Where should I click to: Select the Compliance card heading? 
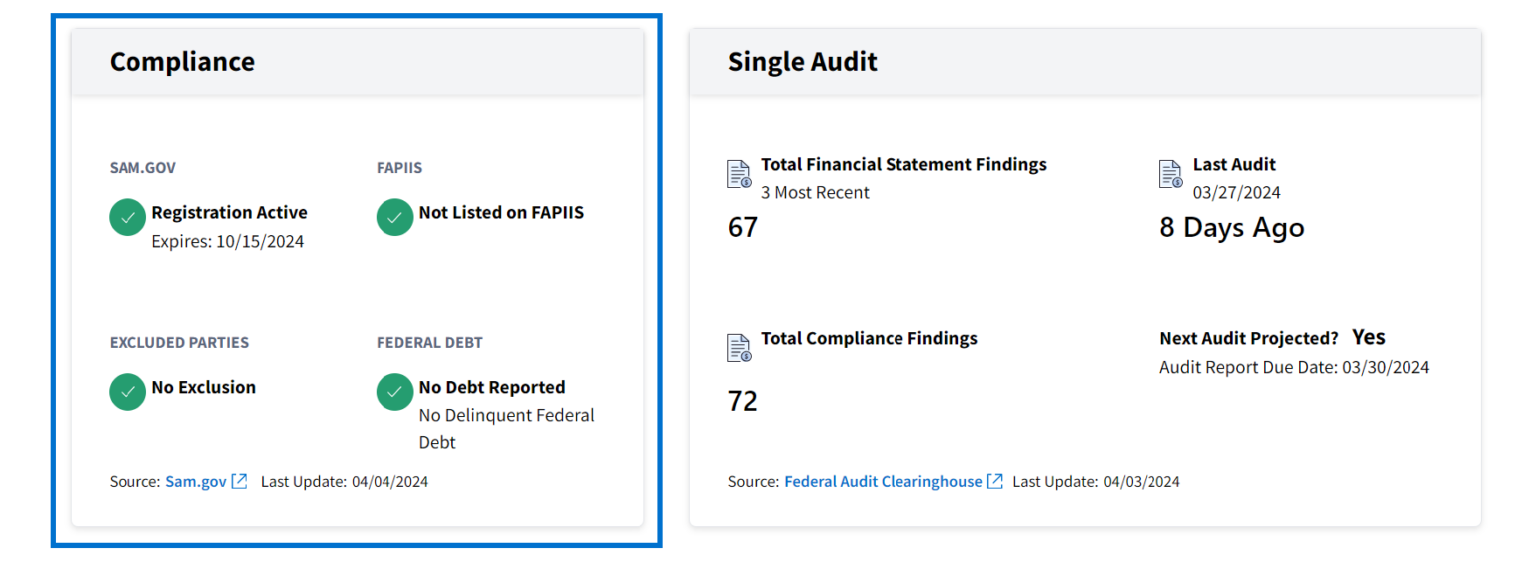(182, 62)
